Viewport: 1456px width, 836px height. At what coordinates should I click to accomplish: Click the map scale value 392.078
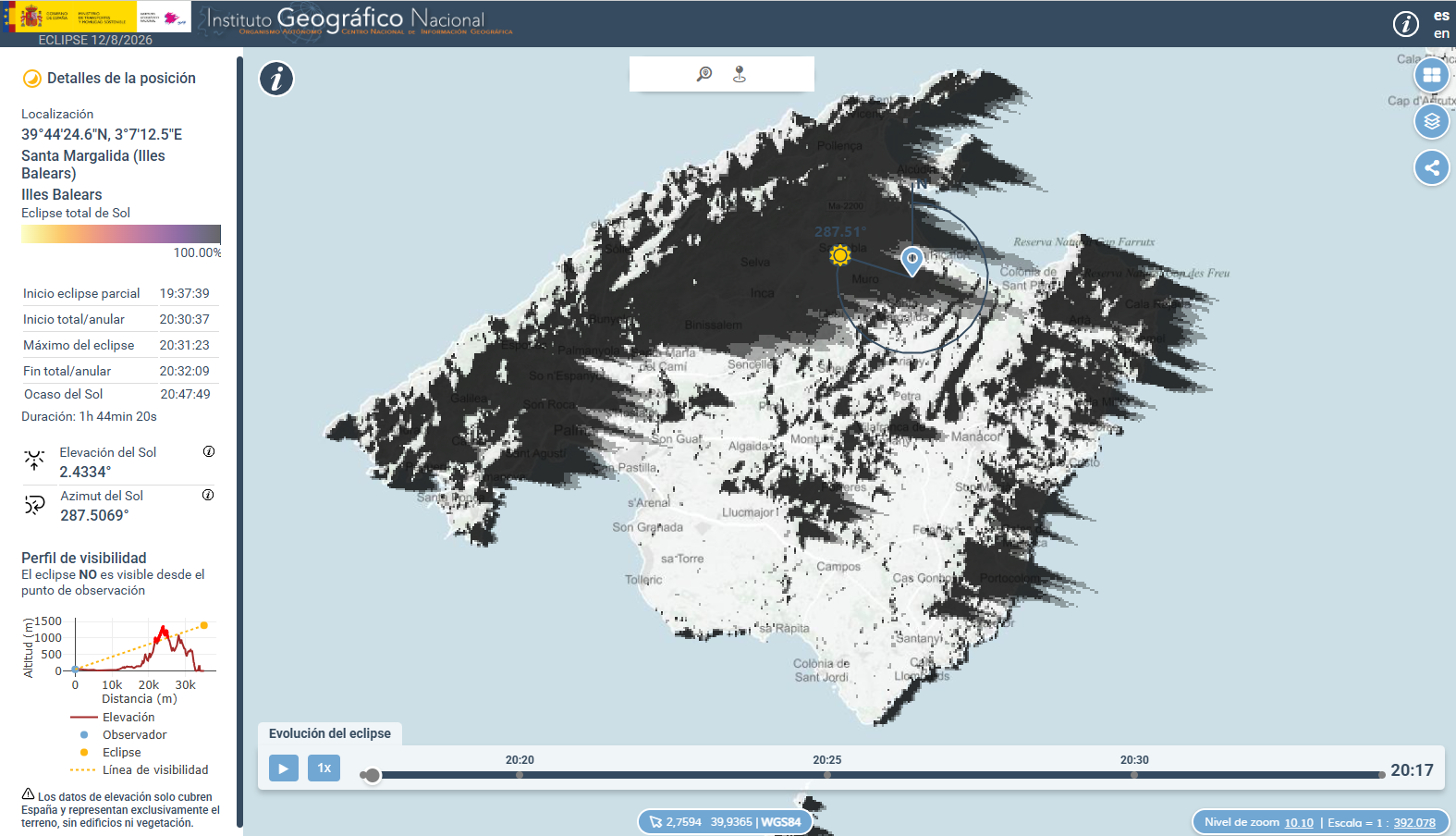(1414, 823)
